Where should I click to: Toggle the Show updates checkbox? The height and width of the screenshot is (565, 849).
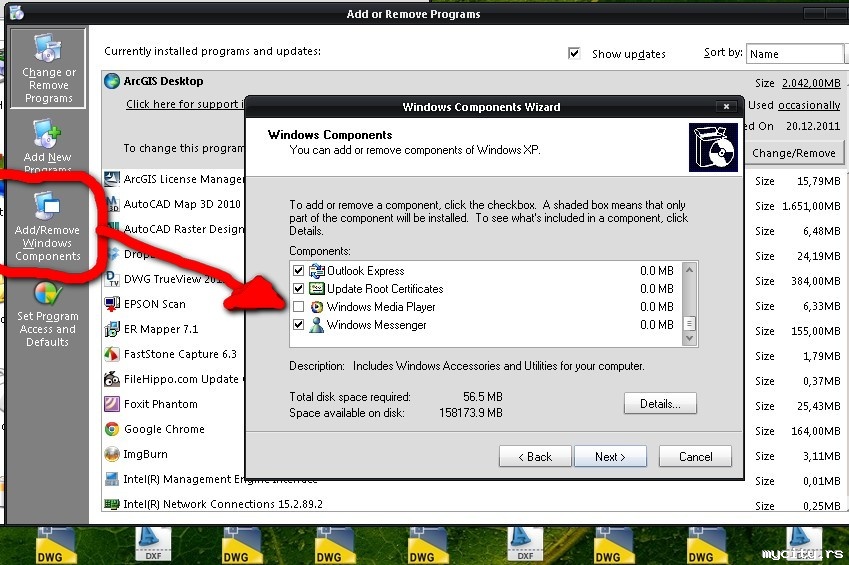point(574,53)
